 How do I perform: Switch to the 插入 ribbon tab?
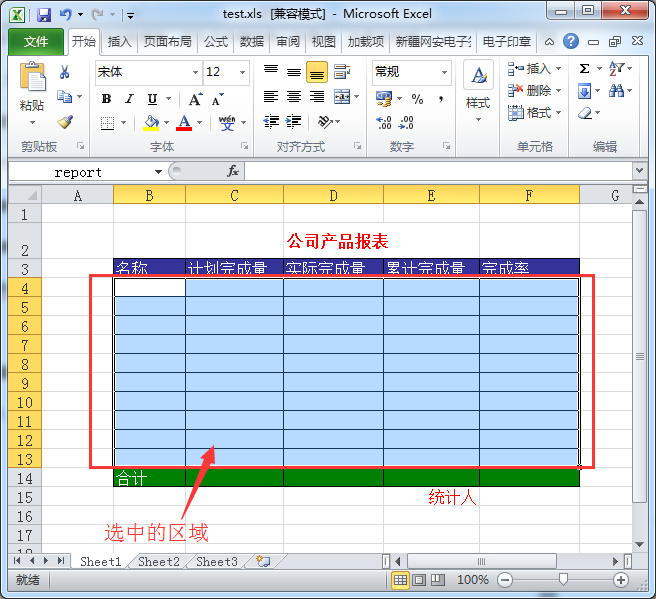pos(119,42)
